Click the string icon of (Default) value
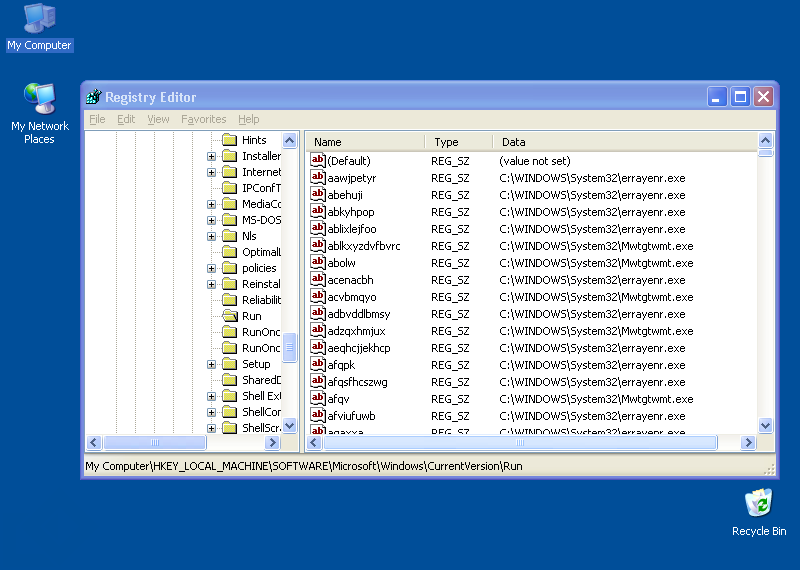The height and width of the screenshot is (570, 800). (x=318, y=160)
